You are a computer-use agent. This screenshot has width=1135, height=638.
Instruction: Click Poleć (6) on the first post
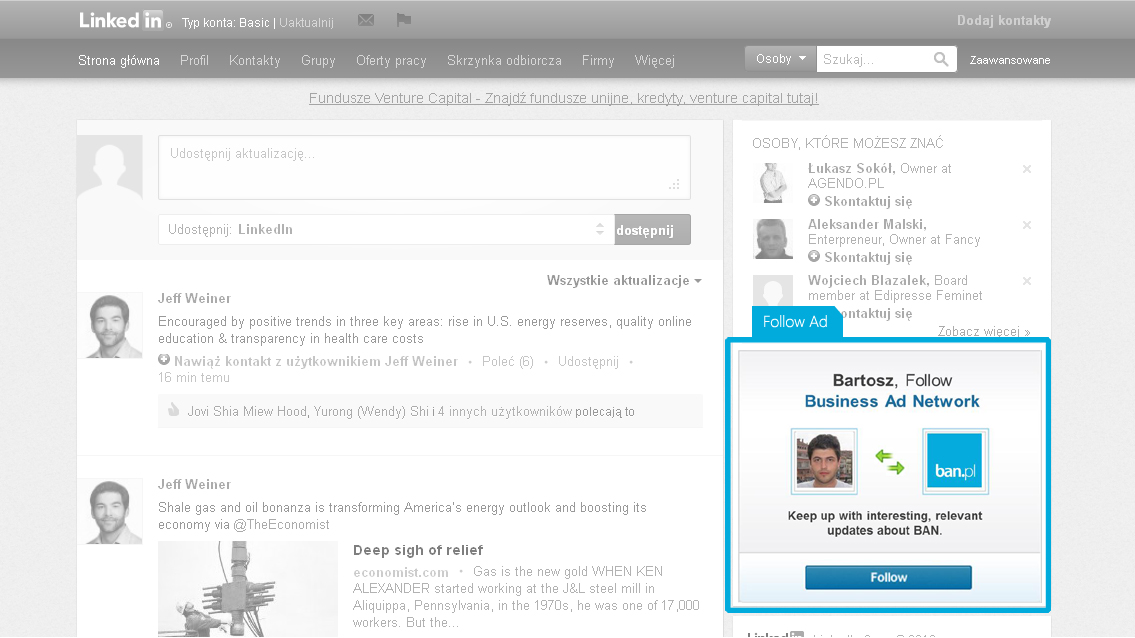click(507, 361)
